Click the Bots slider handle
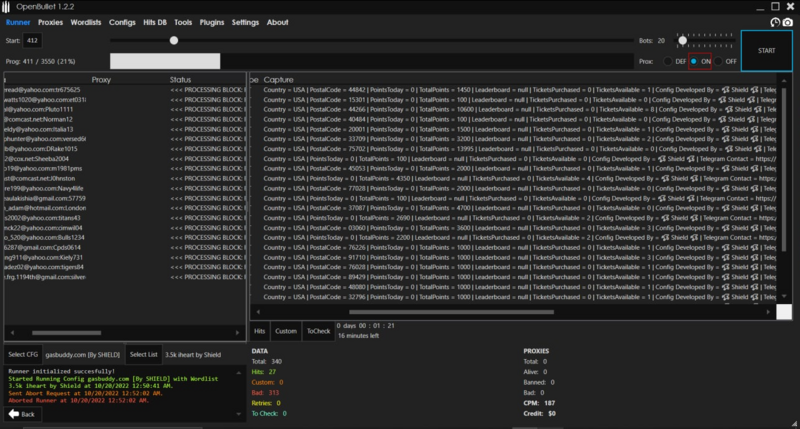Viewport: 800px width, 429px height. [682, 40]
